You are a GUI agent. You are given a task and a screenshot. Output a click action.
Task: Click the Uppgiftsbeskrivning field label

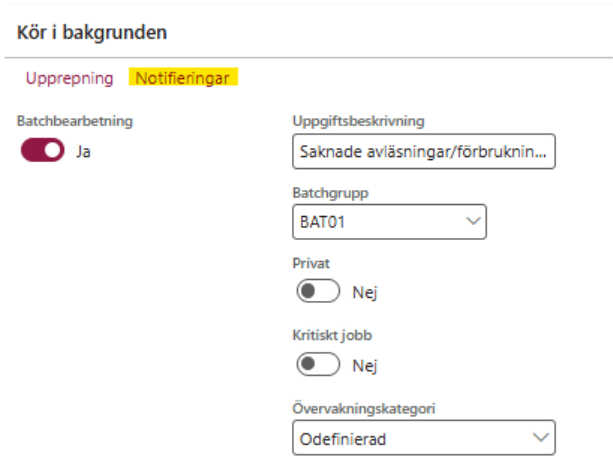[x=359, y=122]
